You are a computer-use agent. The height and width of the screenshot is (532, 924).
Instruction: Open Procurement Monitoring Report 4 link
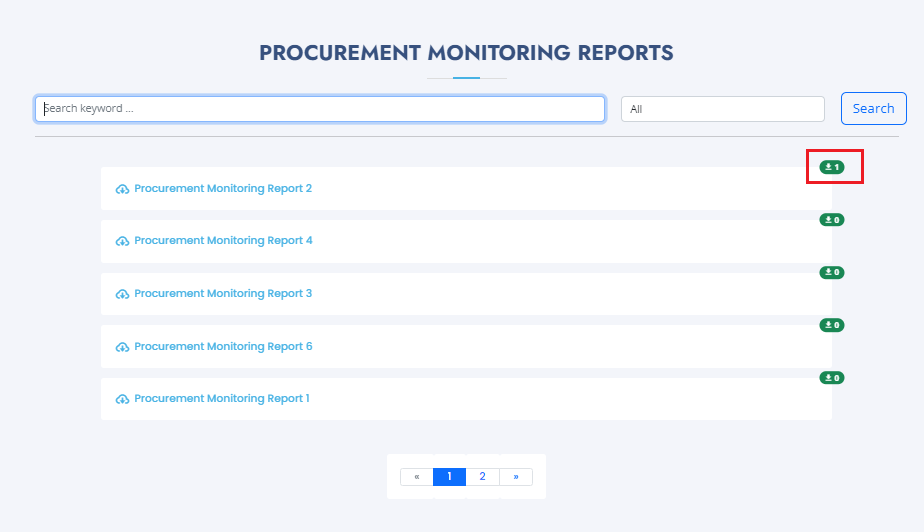tap(223, 240)
